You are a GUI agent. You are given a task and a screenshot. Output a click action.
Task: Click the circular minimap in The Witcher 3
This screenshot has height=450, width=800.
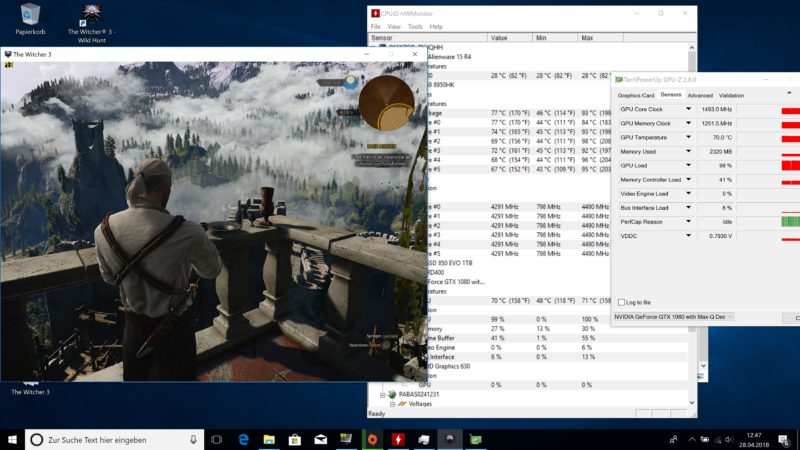(x=386, y=103)
